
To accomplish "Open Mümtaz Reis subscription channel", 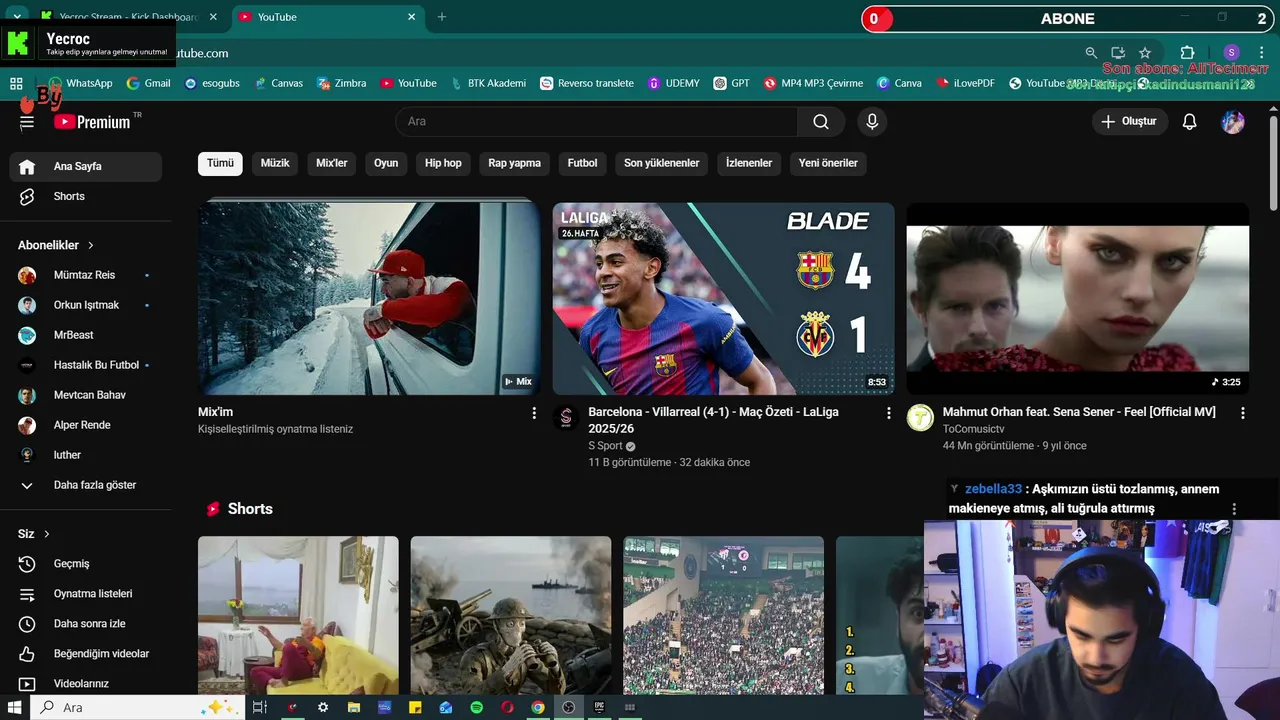I will point(84,275).
